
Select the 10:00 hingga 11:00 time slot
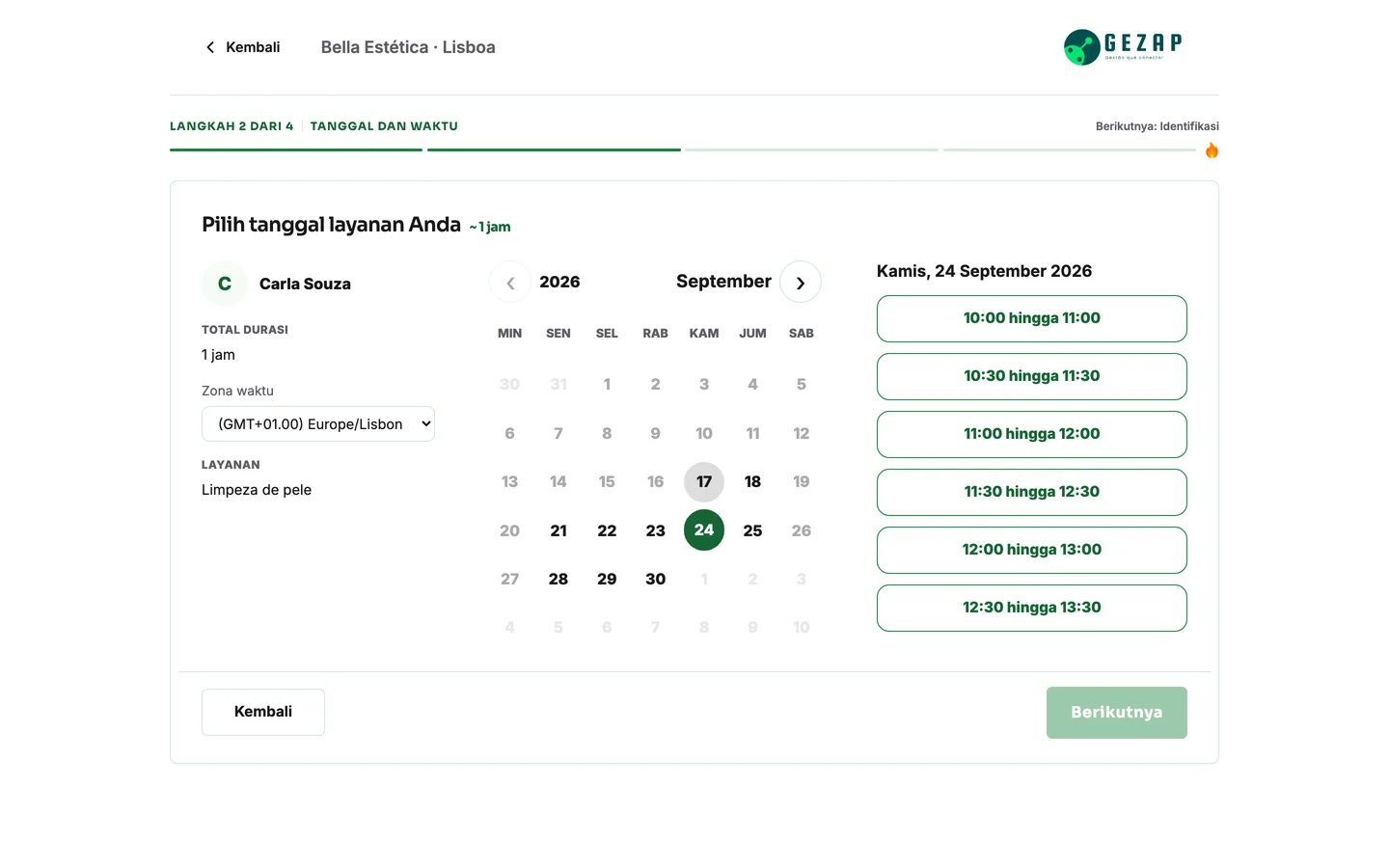[x=1032, y=318]
